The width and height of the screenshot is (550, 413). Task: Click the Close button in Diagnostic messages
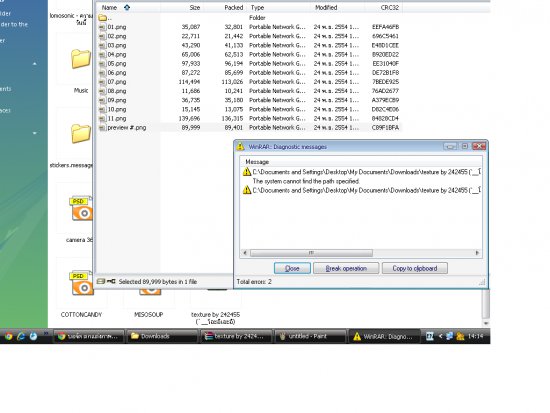click(x=292, y=268)
